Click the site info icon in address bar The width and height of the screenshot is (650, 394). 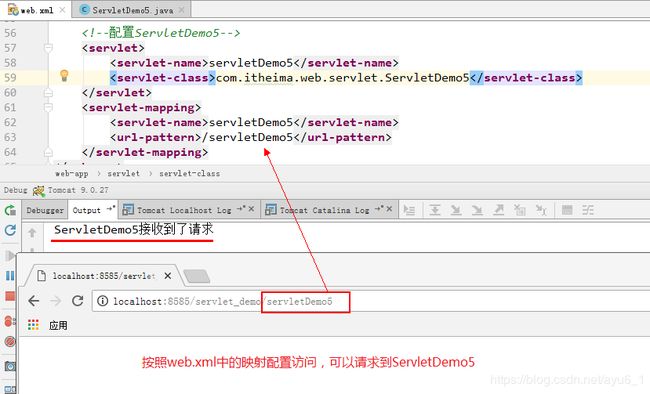pos(102,301)
